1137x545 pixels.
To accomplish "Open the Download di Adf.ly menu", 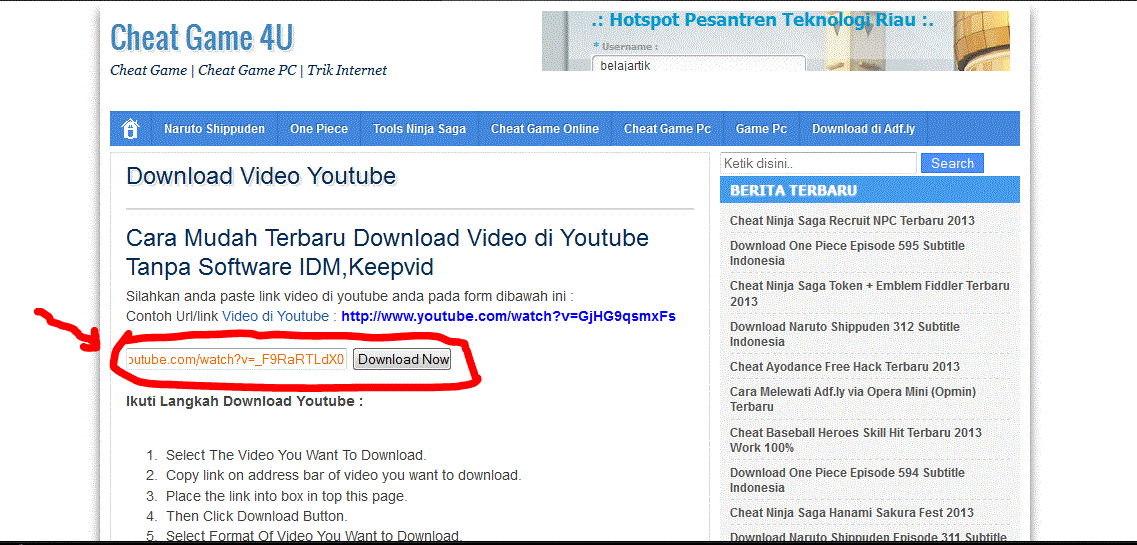I will click(864, 129).
